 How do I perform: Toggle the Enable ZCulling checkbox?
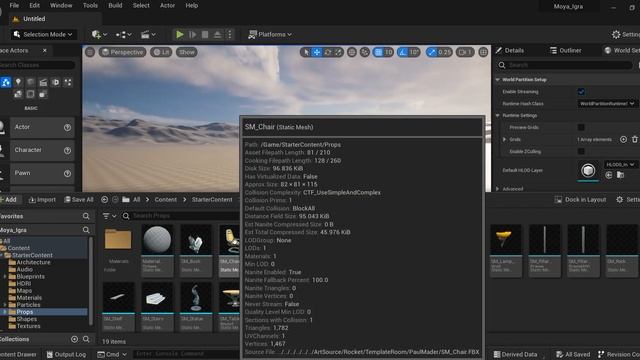pos(581,151)
